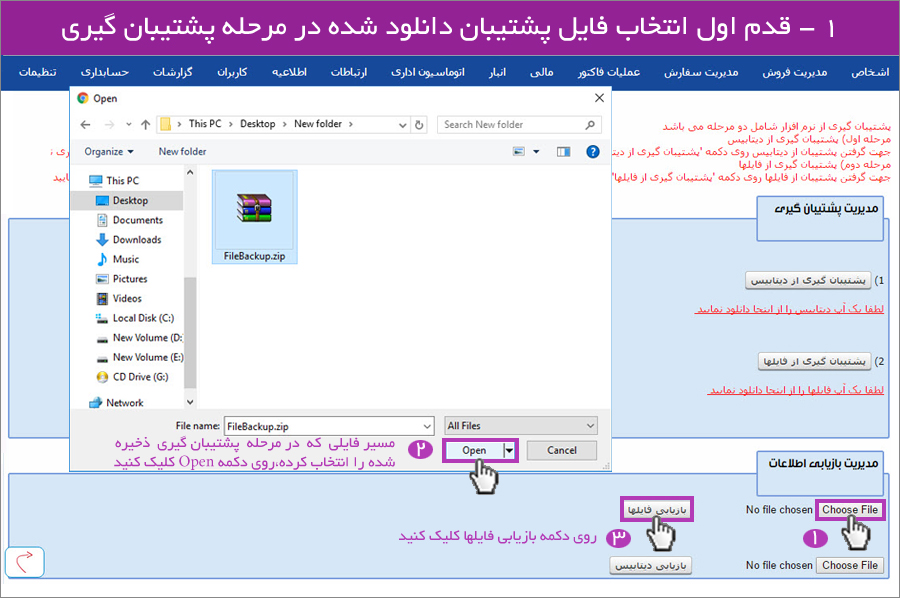Image resolution: width=900 pixels, height=598 pixels.
Task: Expand the New folder breadcrumb chevron
Action: click(351, 124)
